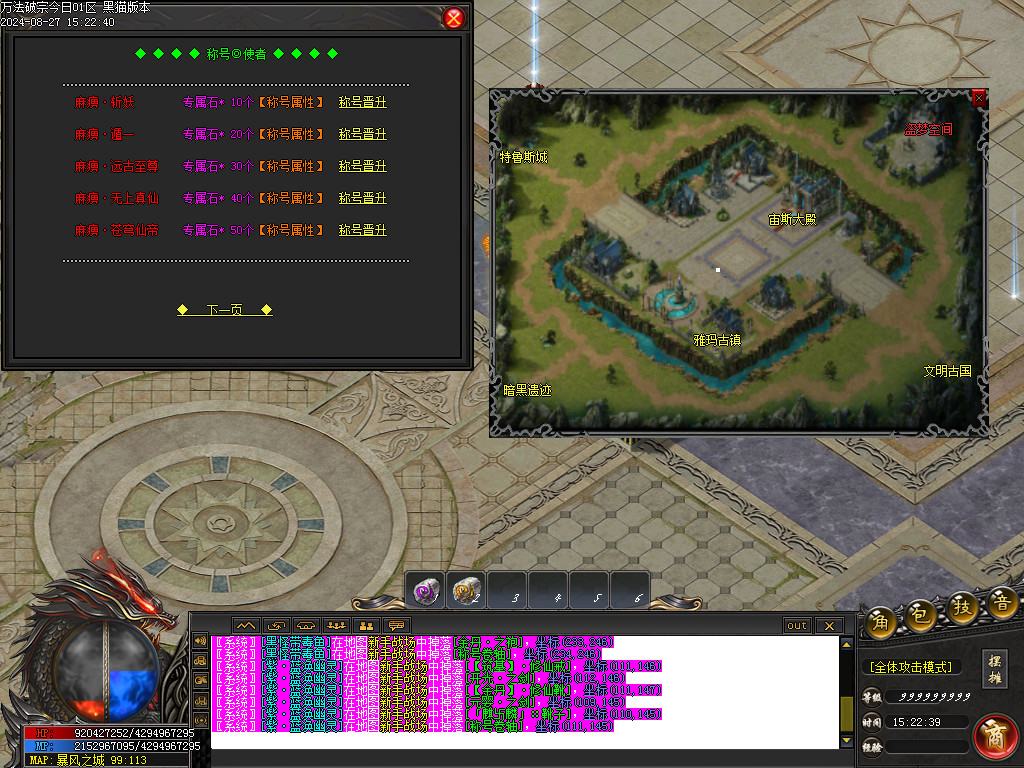
Task: Open the three-person group chat toolbar icon
Action: [x=336, y=626]
